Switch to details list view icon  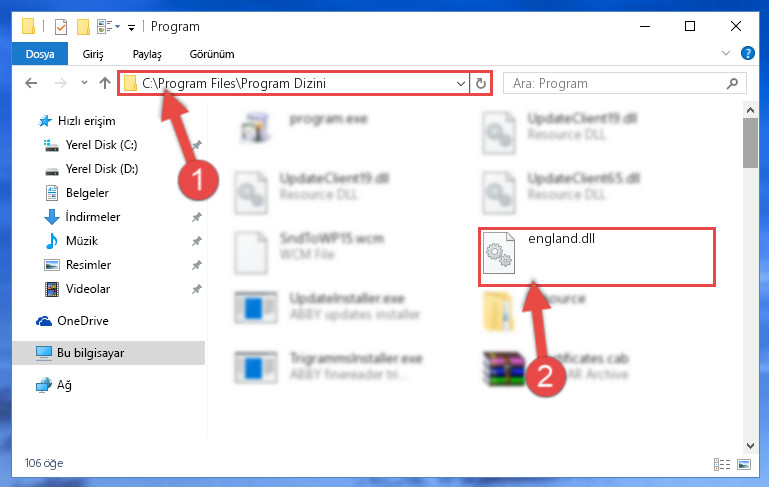pos(722,464)
